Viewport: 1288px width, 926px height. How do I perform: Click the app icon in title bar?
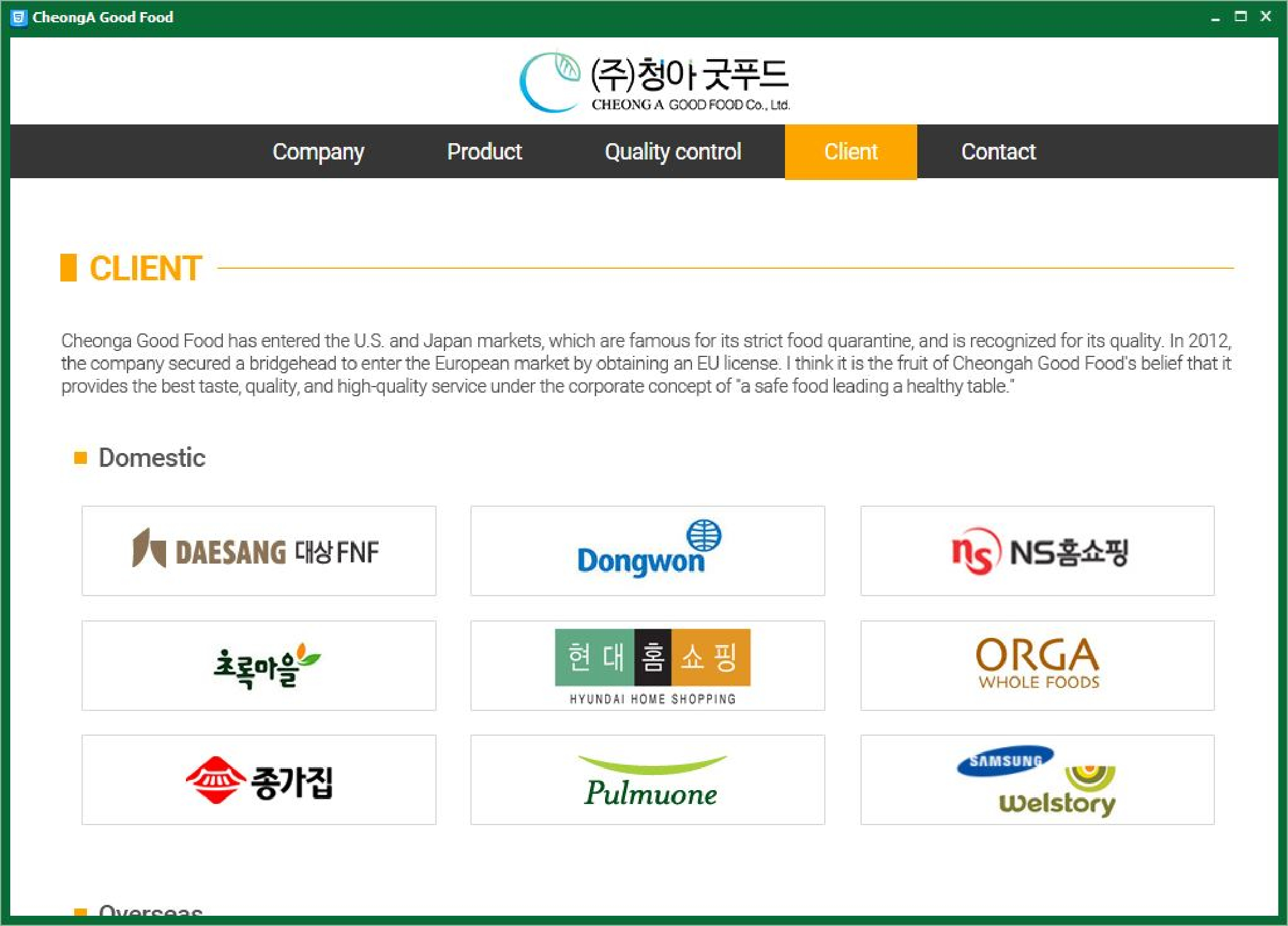[19, 18]
